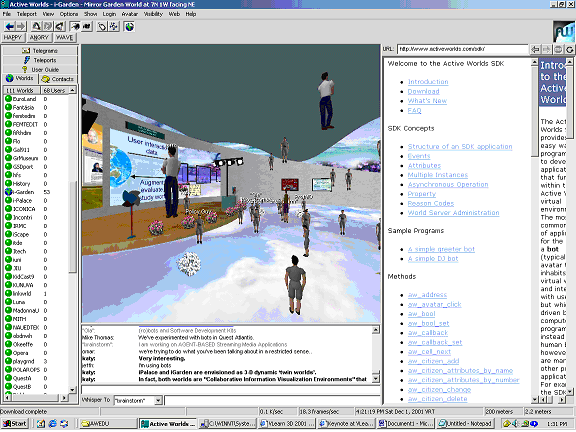
Task: Click the near avatar in gray shorts
Action: point(295,285)
